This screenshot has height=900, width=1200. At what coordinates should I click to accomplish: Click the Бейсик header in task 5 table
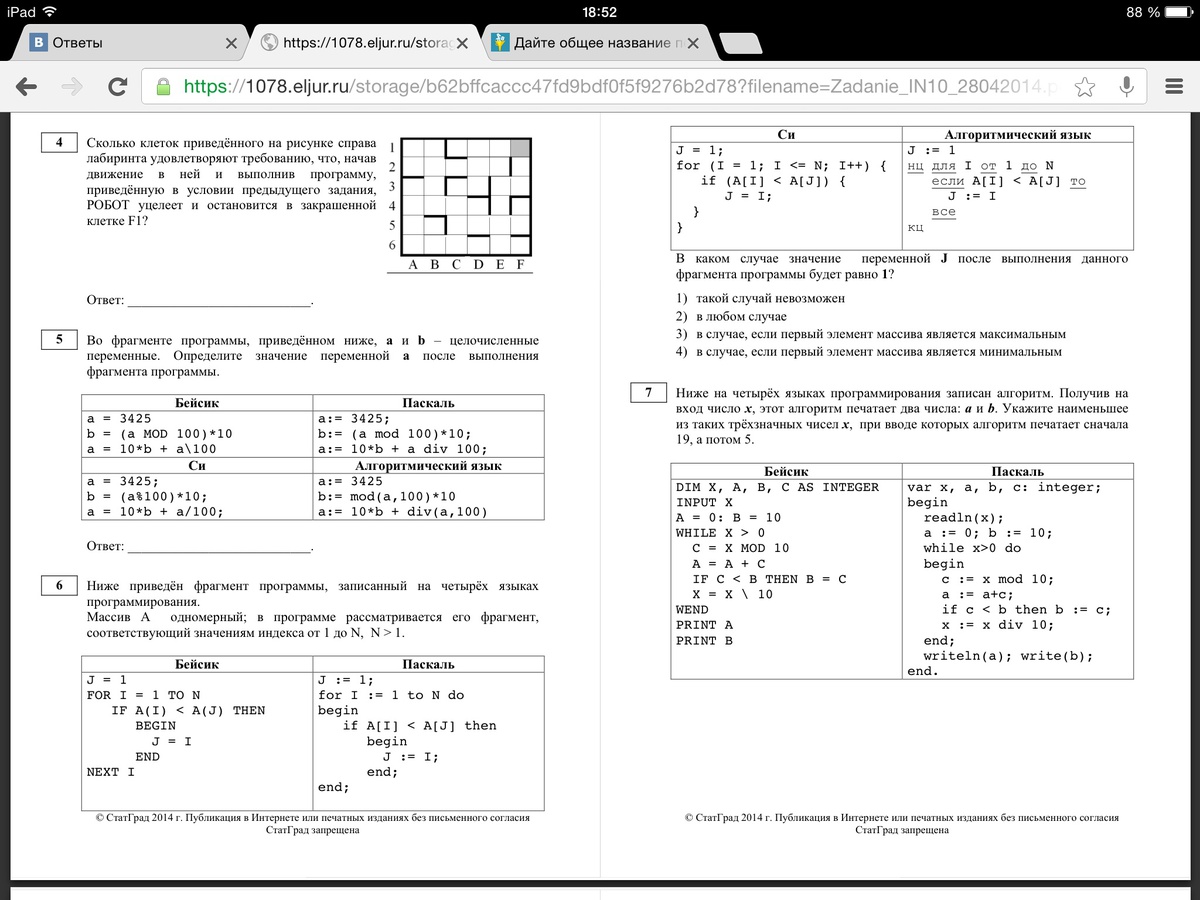pyautogui.click(x=197, y=403)
